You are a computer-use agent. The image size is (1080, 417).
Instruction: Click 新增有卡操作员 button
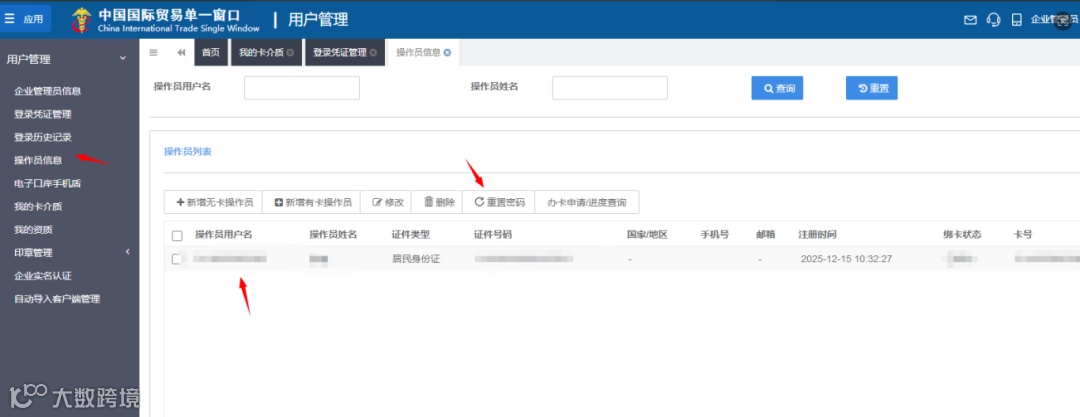point(312,202)
